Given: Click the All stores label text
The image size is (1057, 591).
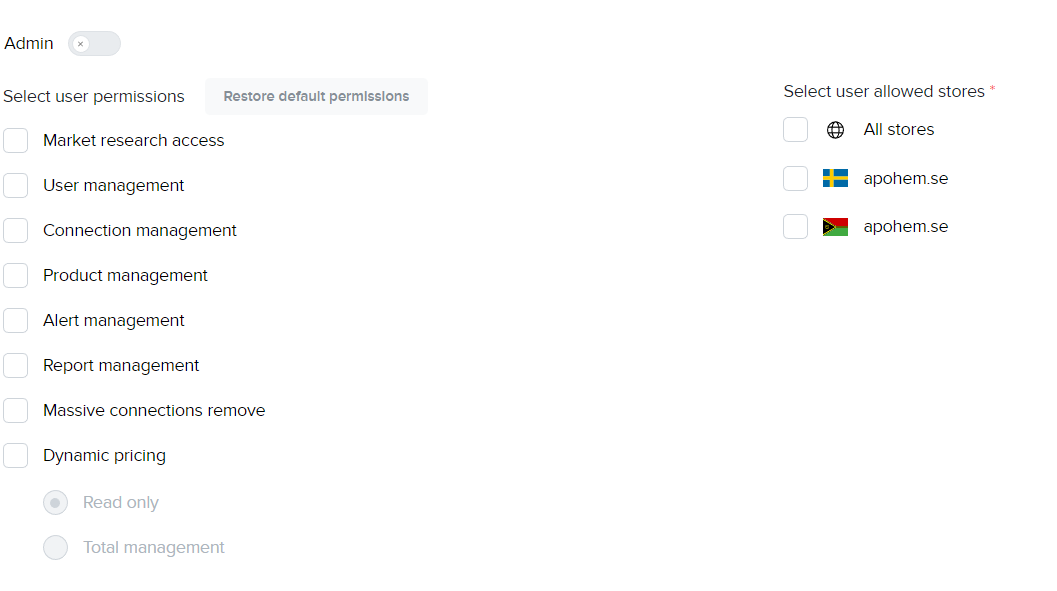Looking at the screenshot, I should tap(899, 130).
